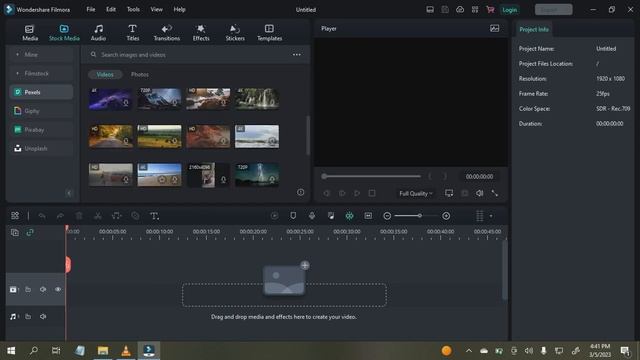Switch to the Photos filter

click(140, 75)
